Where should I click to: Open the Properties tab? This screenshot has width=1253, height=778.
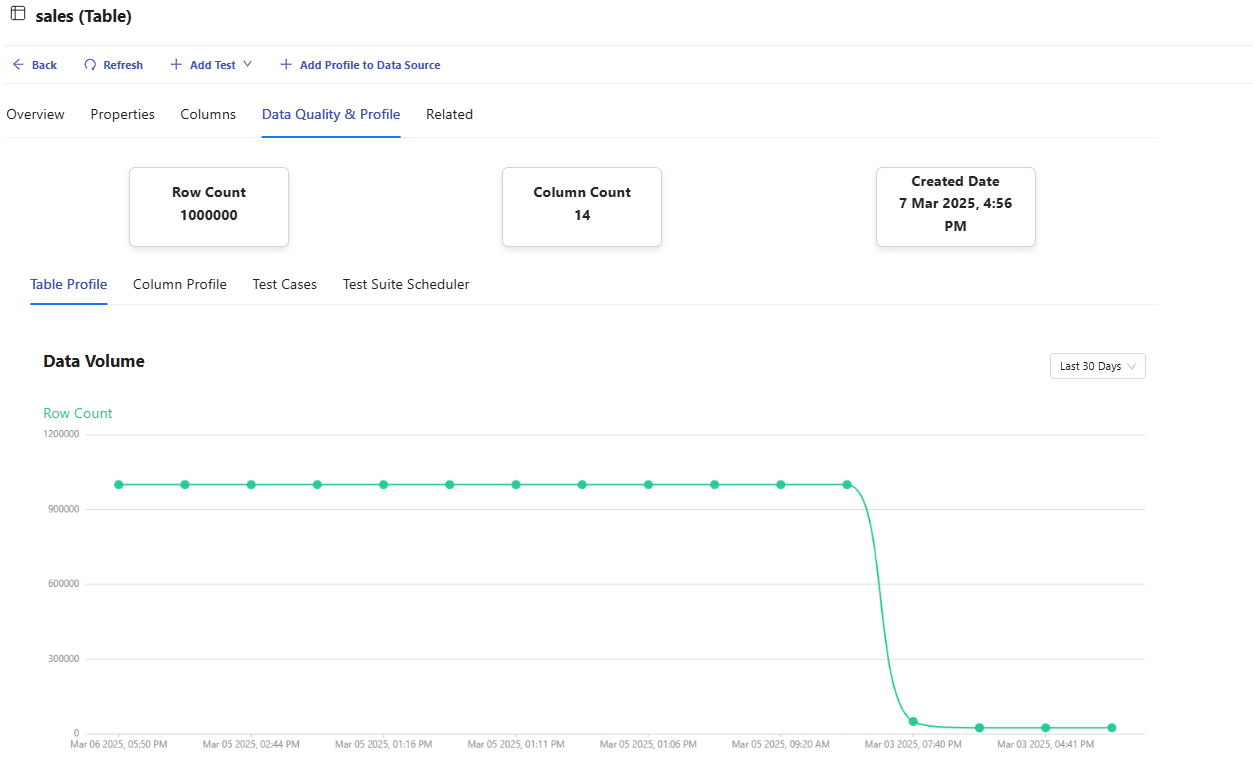[x=122, y=114]
